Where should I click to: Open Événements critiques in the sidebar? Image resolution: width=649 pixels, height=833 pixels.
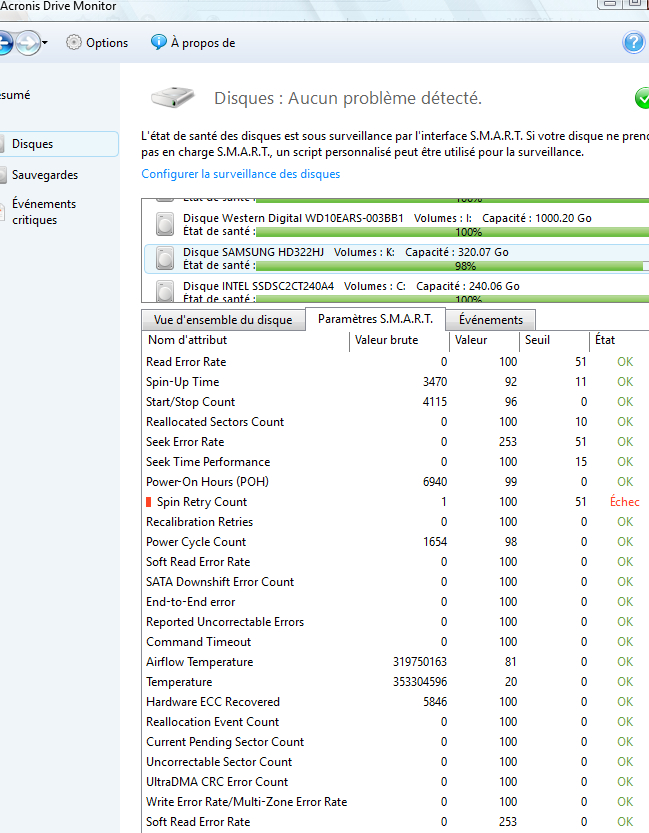(x=44, y=211)
